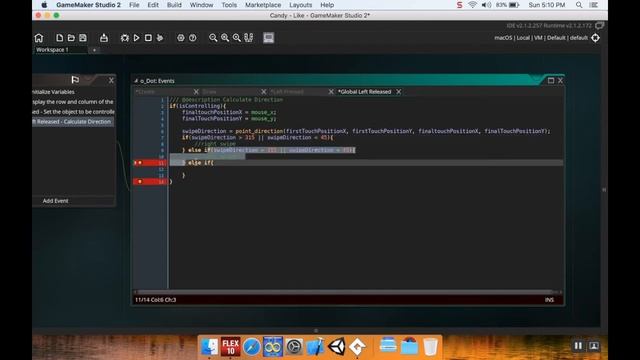Close the Draw code tab
This screenshot has height=360, width=640.
[263, 91]
